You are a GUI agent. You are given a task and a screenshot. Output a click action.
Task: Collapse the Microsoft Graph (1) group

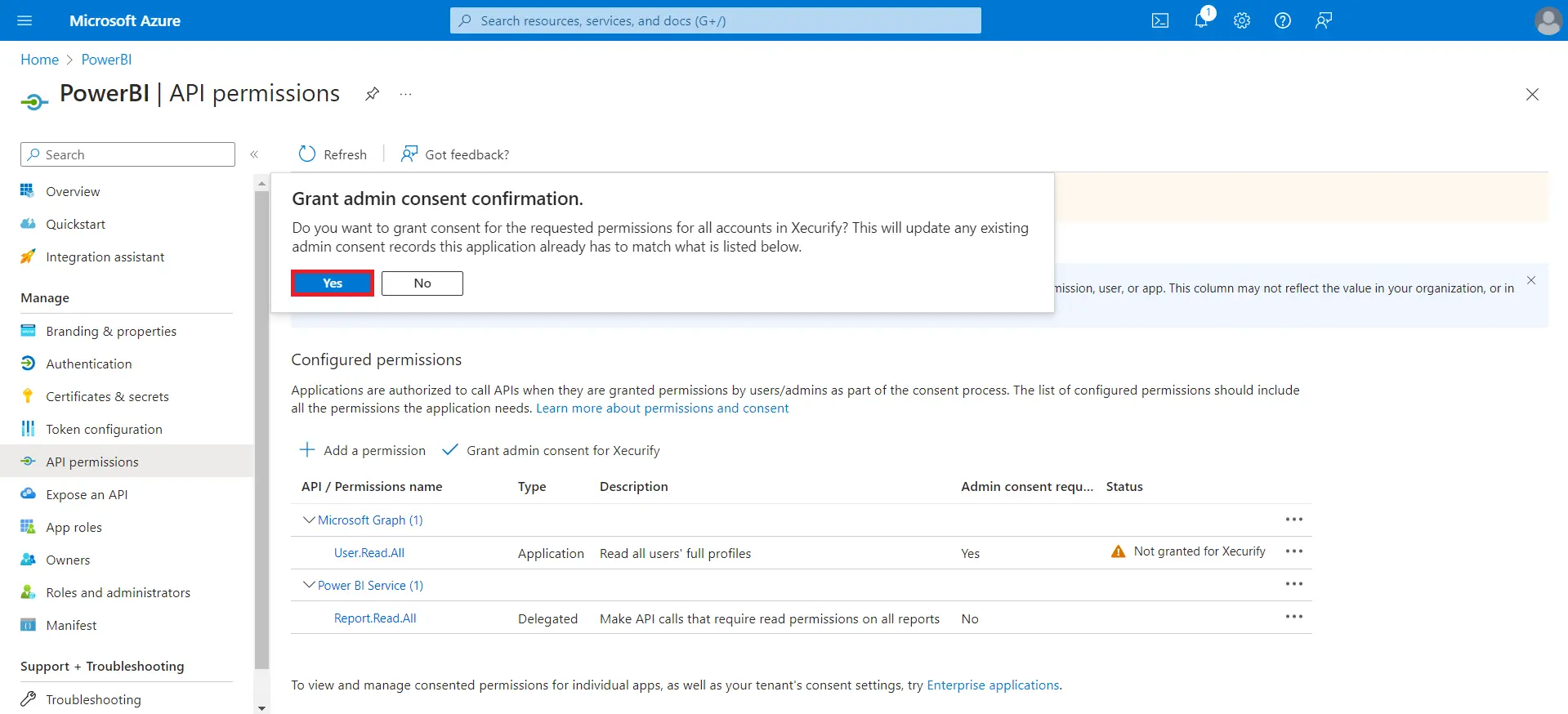point(309,520)
